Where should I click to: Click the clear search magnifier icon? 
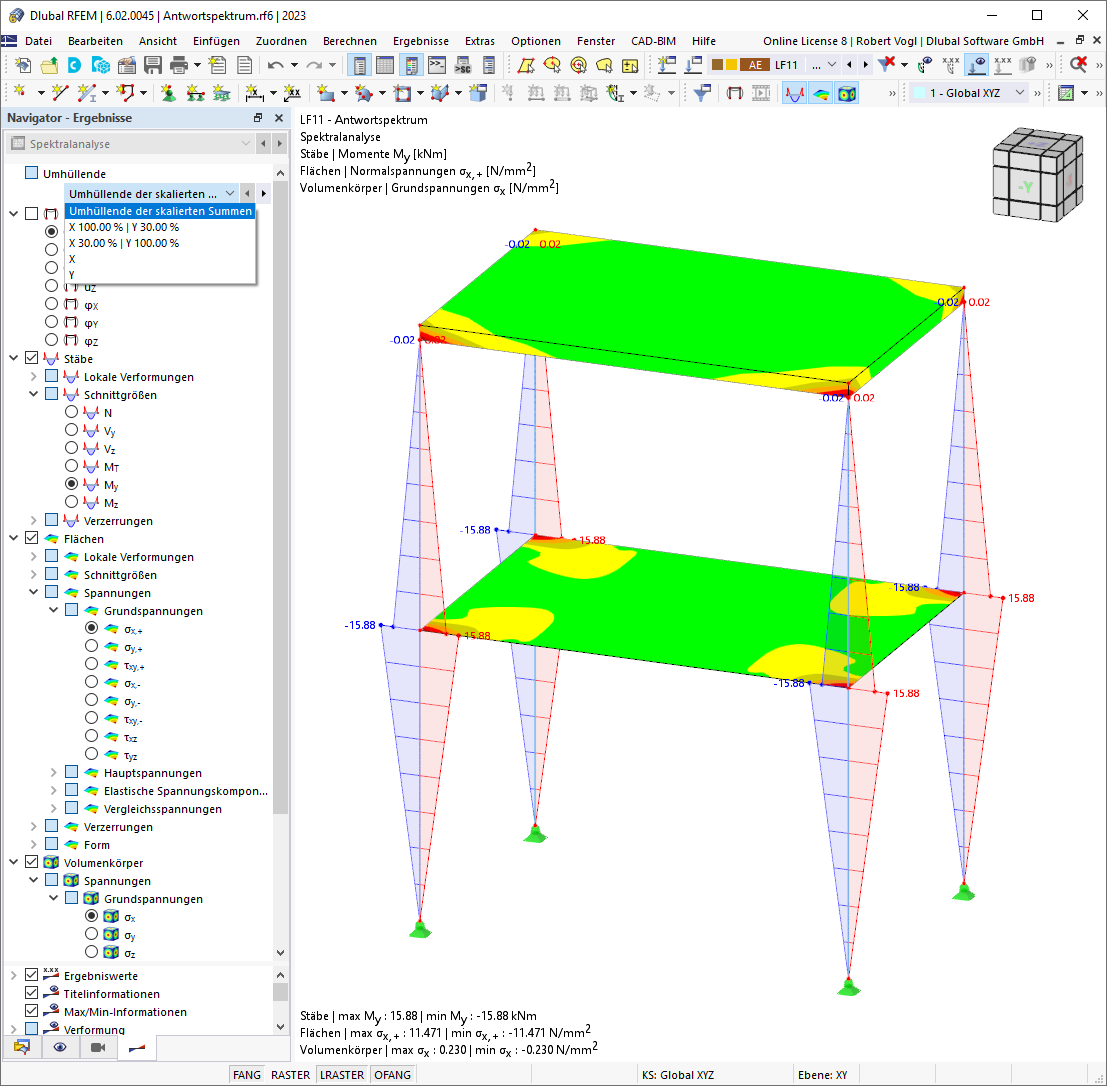[1078, 65]
